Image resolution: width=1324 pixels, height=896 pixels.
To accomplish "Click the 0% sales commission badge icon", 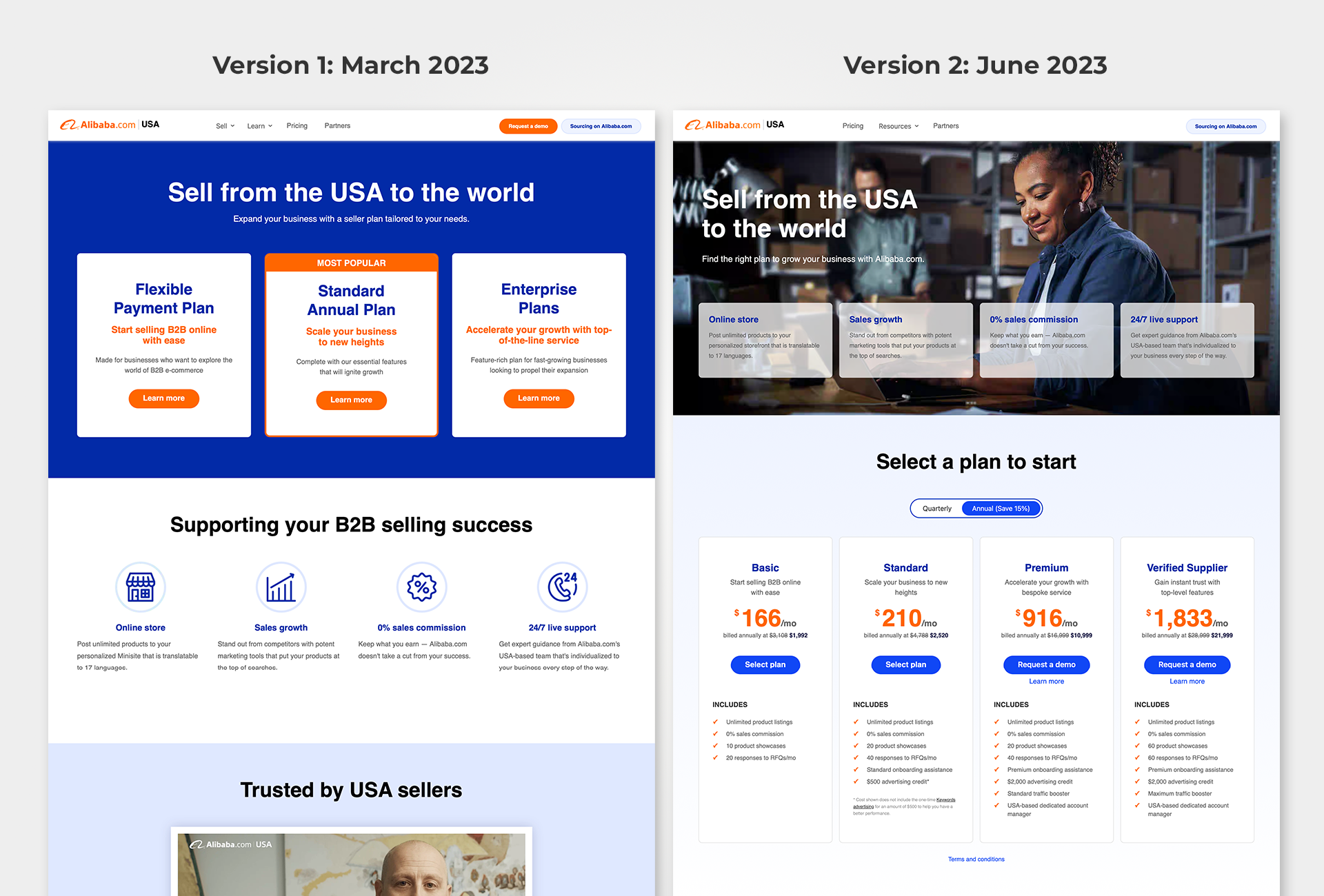I will pyautogui.click(x=422, y=587).
